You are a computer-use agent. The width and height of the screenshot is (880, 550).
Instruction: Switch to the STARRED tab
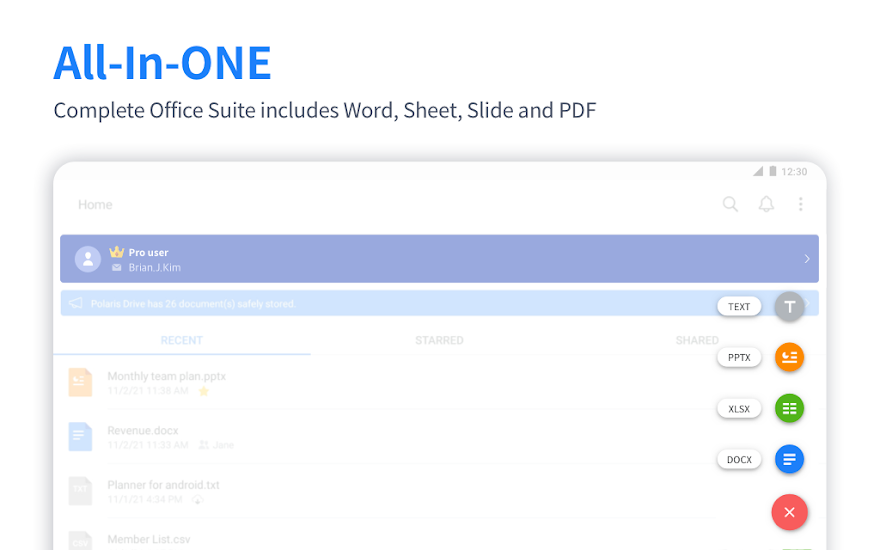point(439,341)
